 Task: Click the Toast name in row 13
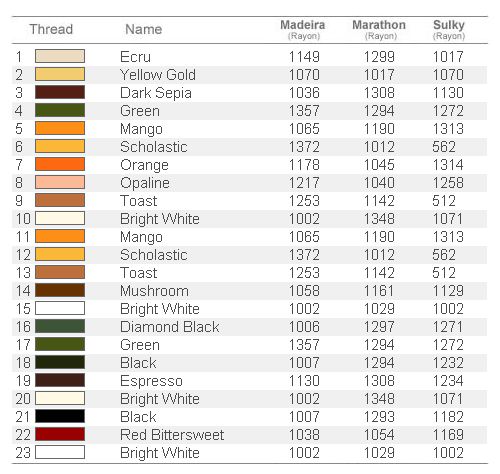click(138, 273)
